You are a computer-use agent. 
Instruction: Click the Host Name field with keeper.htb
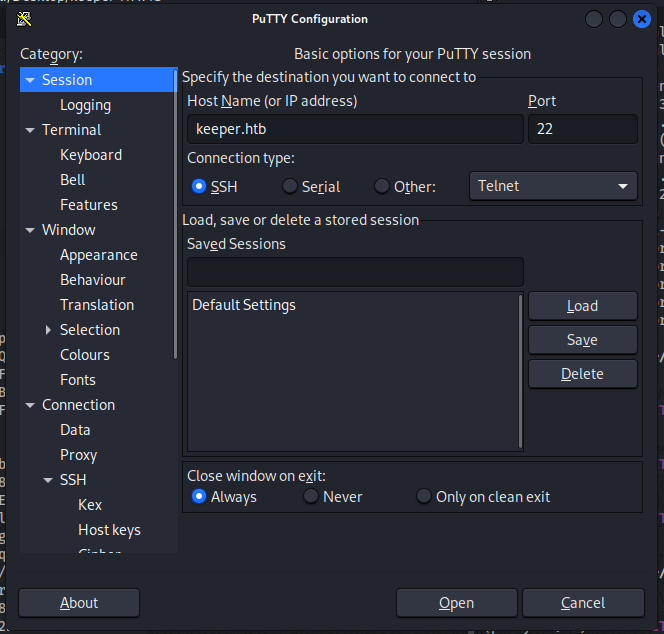(355, 129)
